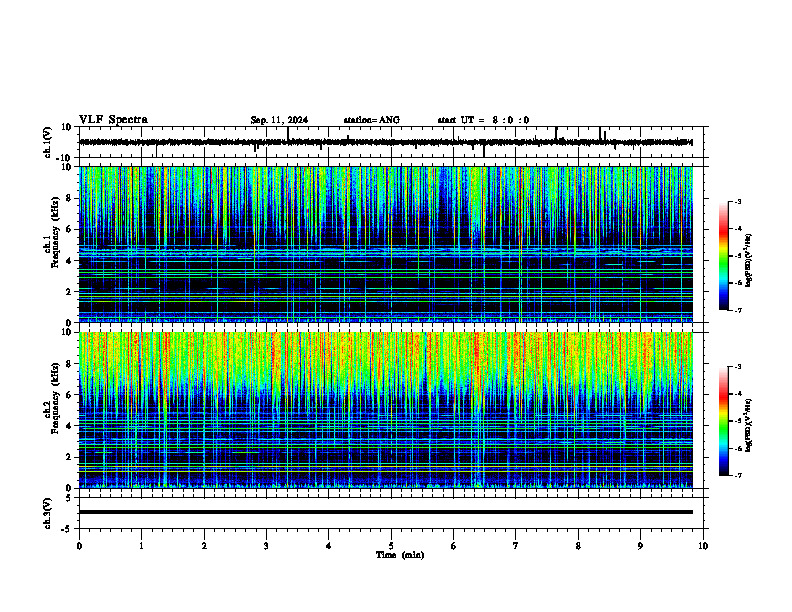Click the ch.2 colorbar log(PSD) label
Viewport: 792px width, 612px height.
748,424
